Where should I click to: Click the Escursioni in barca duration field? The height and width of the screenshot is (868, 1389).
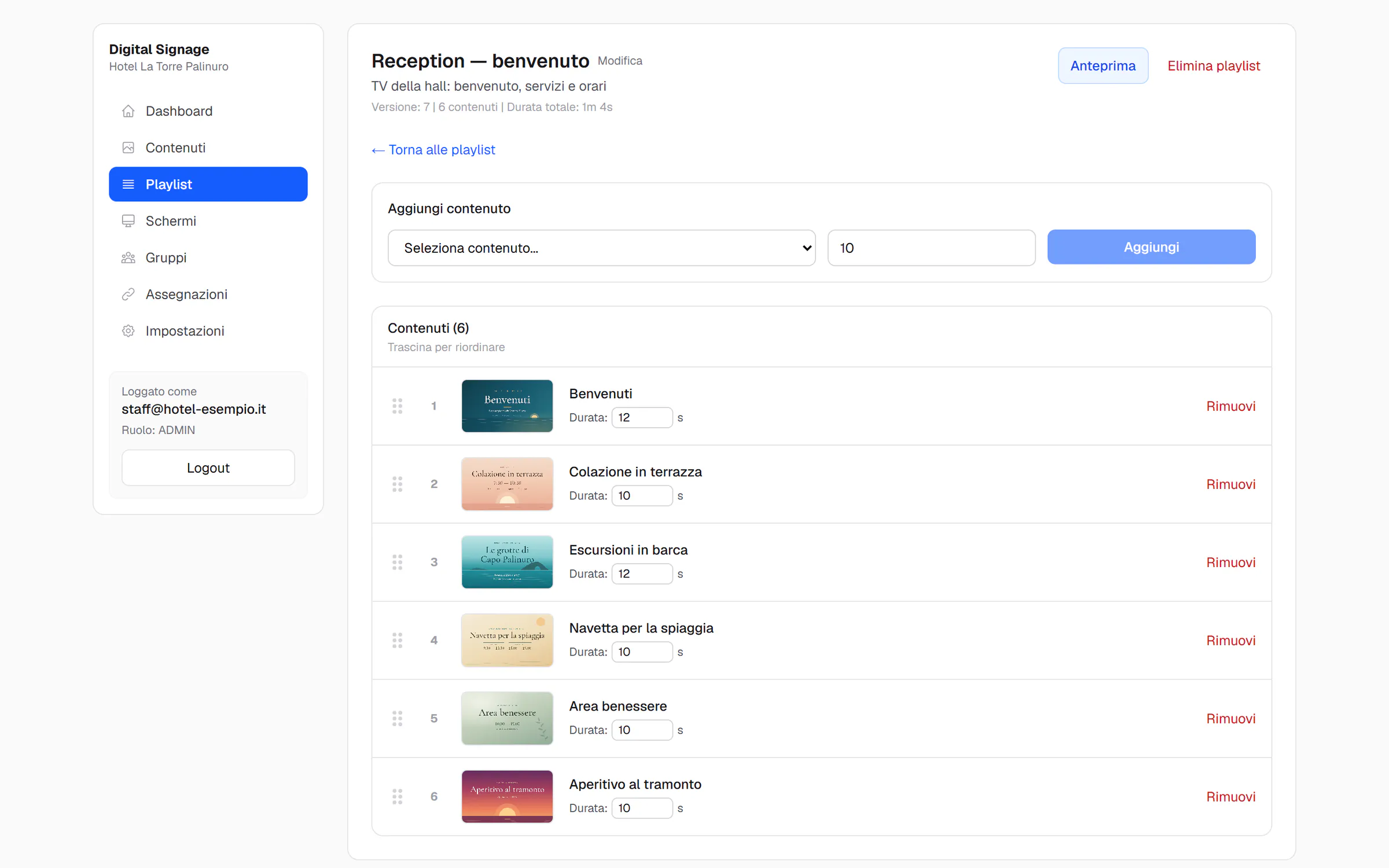pos(642,573)
